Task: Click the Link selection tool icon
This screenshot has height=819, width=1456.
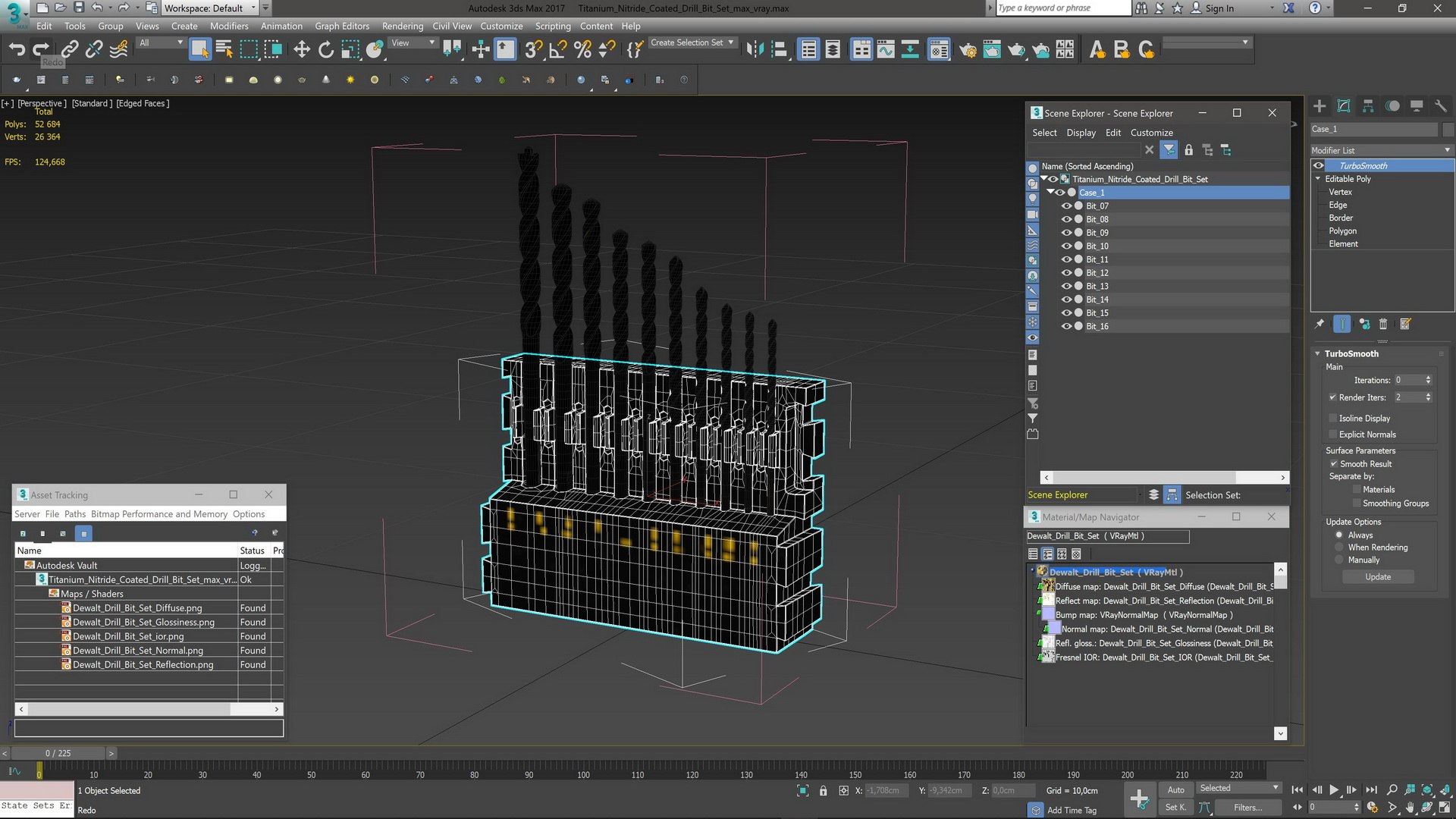Action: [70, 50]
